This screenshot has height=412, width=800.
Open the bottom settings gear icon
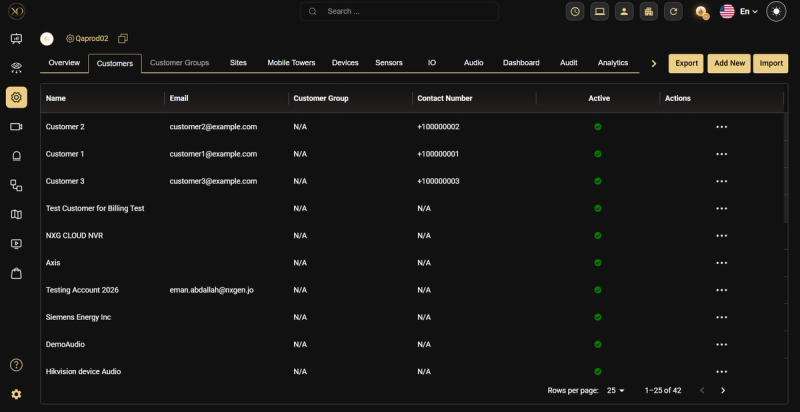[x=16, y=394]
